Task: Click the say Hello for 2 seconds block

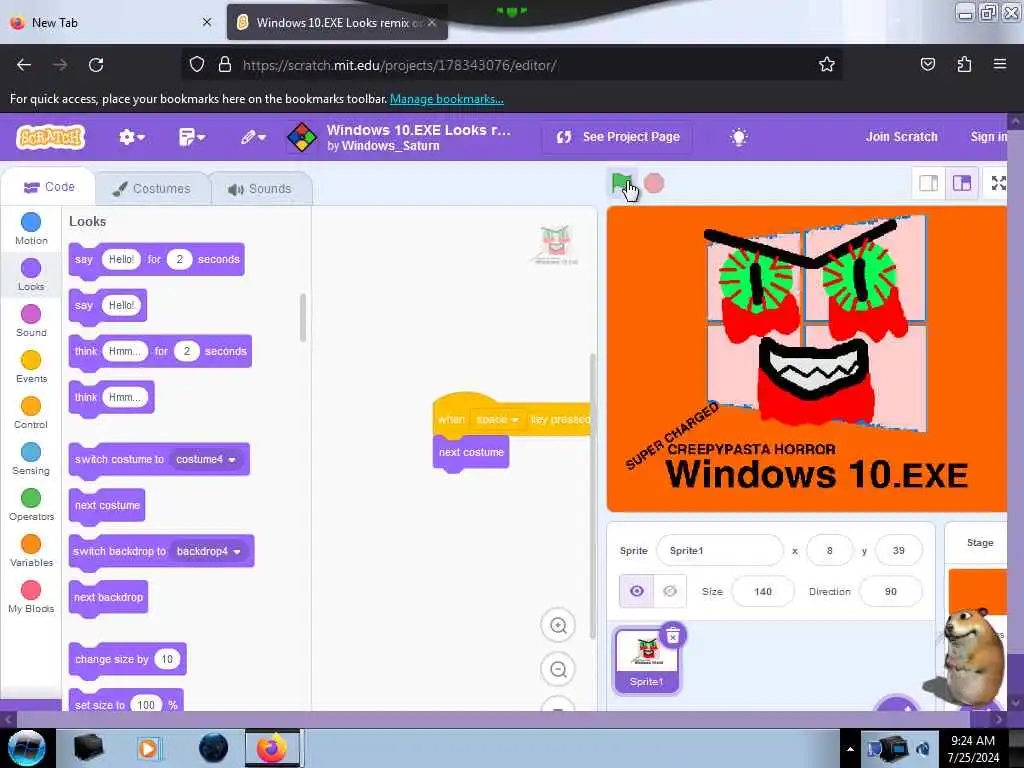Action: pos(157,260)
